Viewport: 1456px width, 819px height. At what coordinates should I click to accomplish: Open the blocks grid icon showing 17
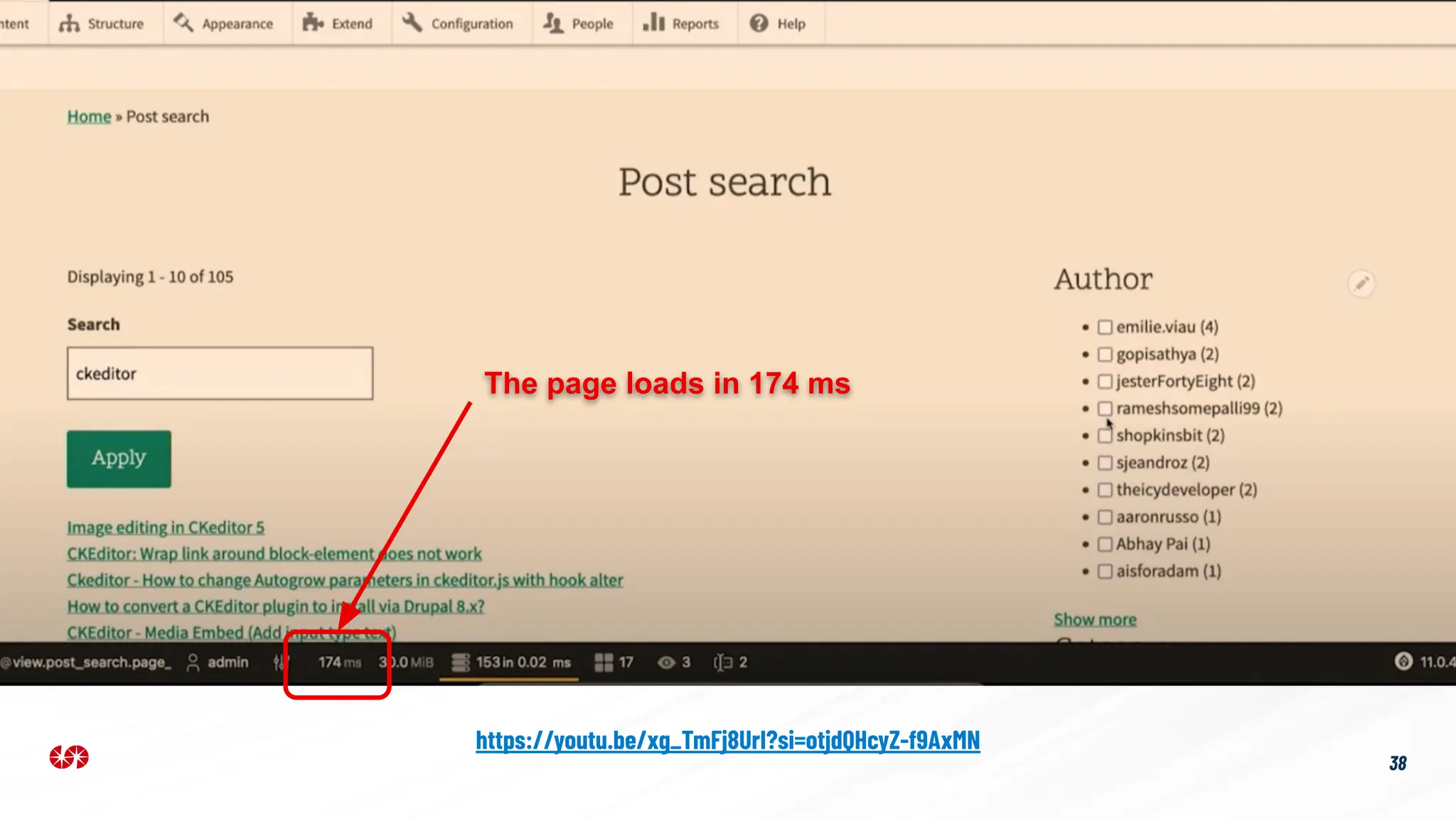(604, 663)
